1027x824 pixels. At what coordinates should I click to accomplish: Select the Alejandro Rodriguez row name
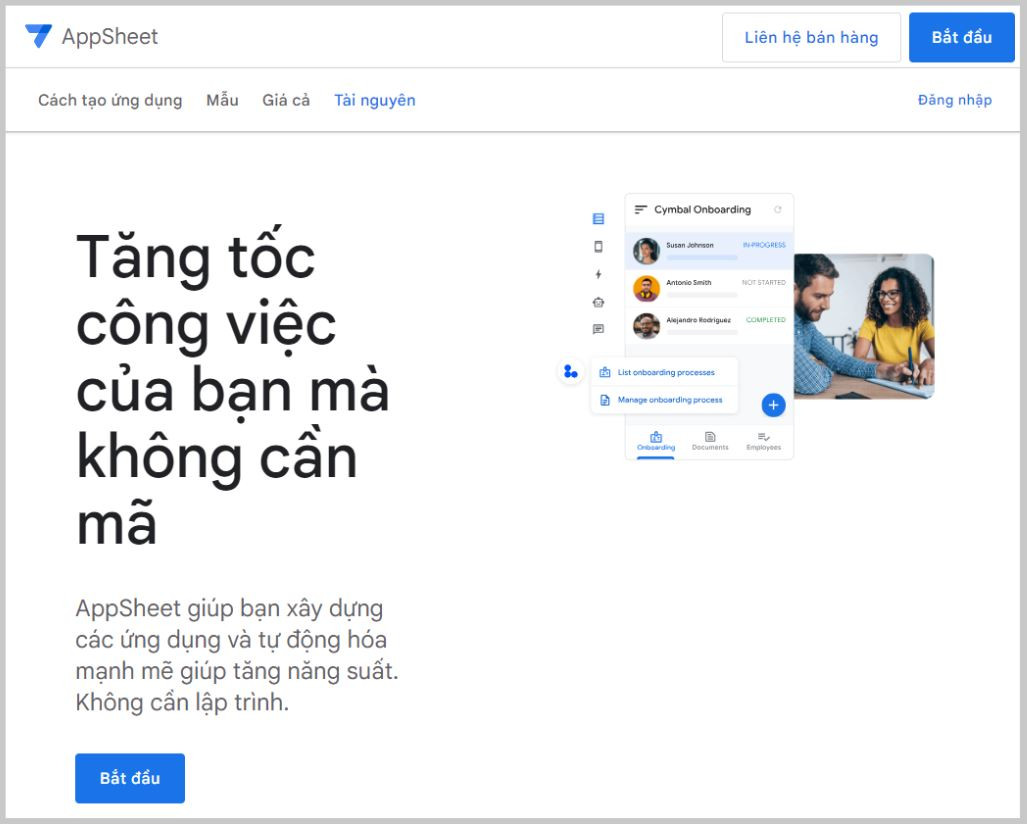click(x=698, y=320)
